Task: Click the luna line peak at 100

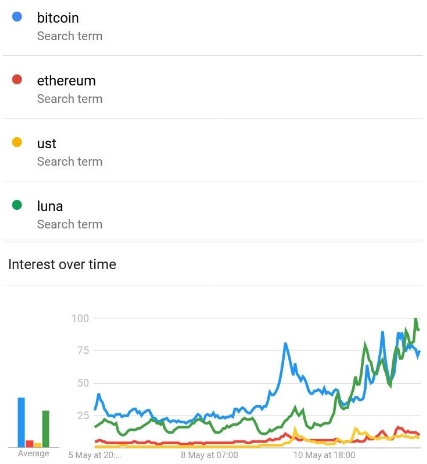Action: (416, 319)
